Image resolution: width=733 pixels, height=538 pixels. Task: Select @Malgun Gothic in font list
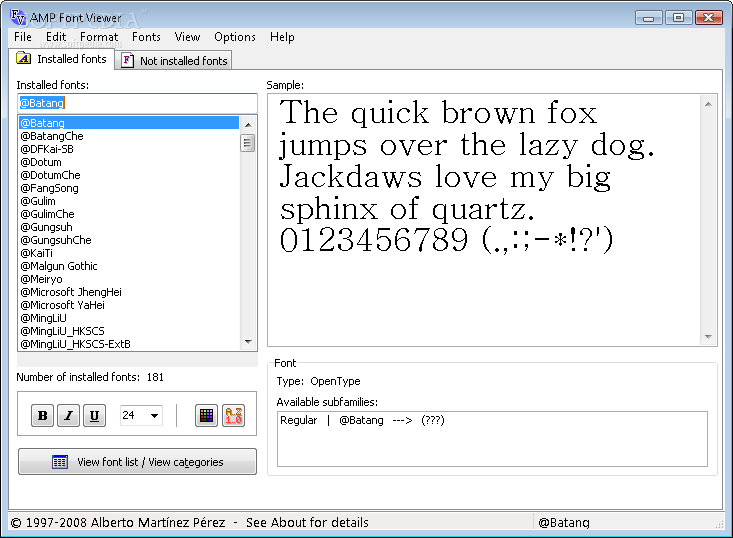click(129, 266)
